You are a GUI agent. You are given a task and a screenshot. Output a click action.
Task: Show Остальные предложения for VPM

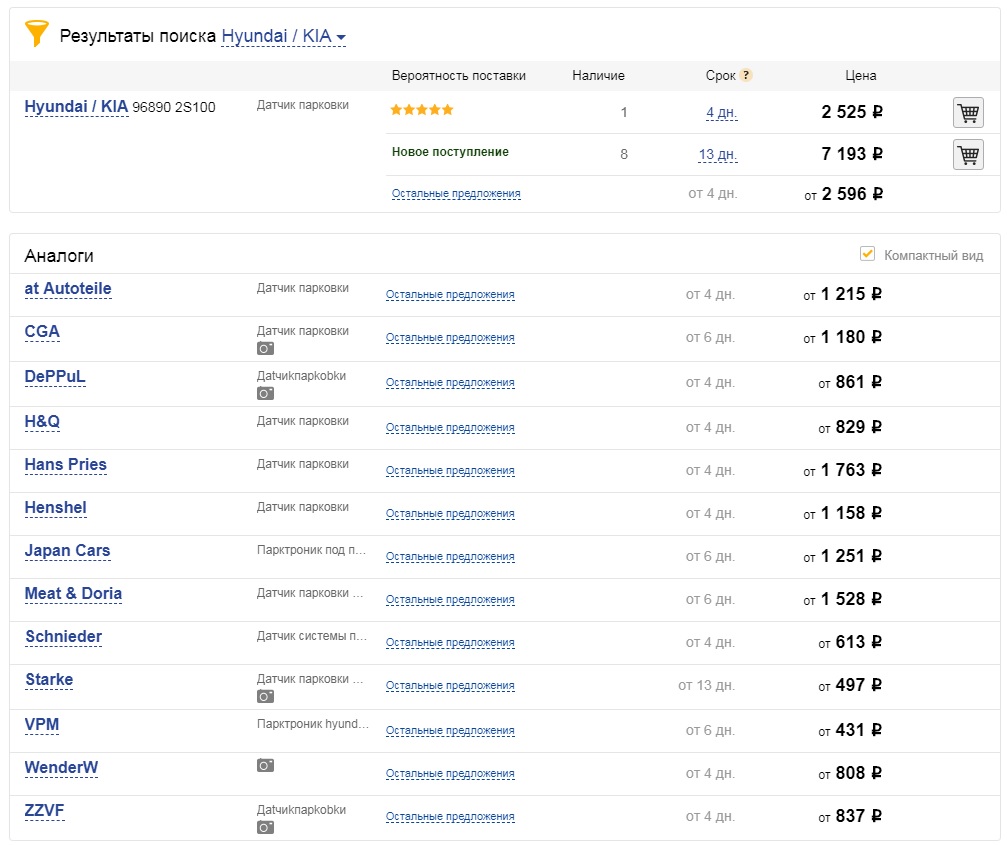pos(450,730)
